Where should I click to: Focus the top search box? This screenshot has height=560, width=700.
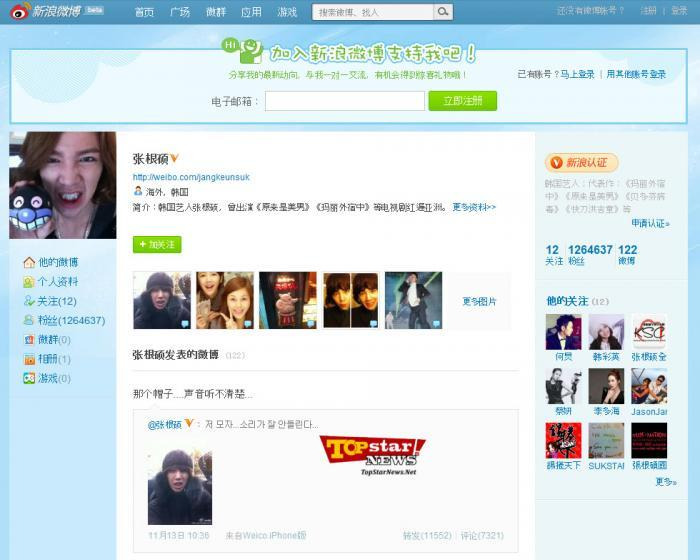(373, 12)
